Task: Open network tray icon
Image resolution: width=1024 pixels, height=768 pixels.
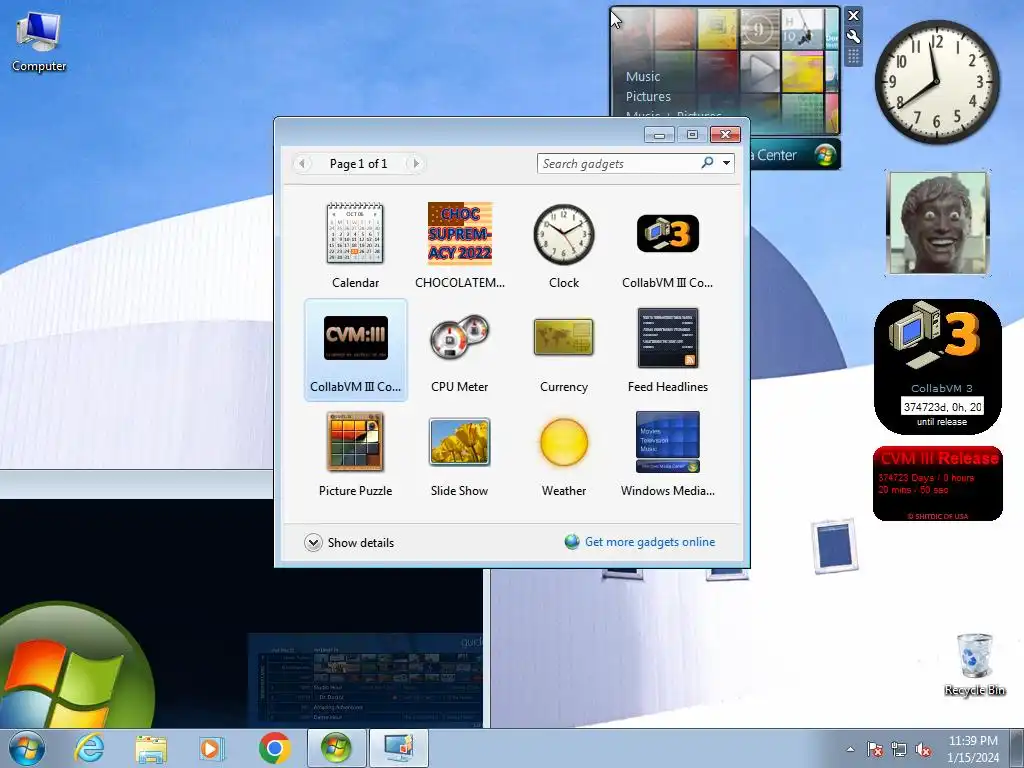Action: coord(899,749)
